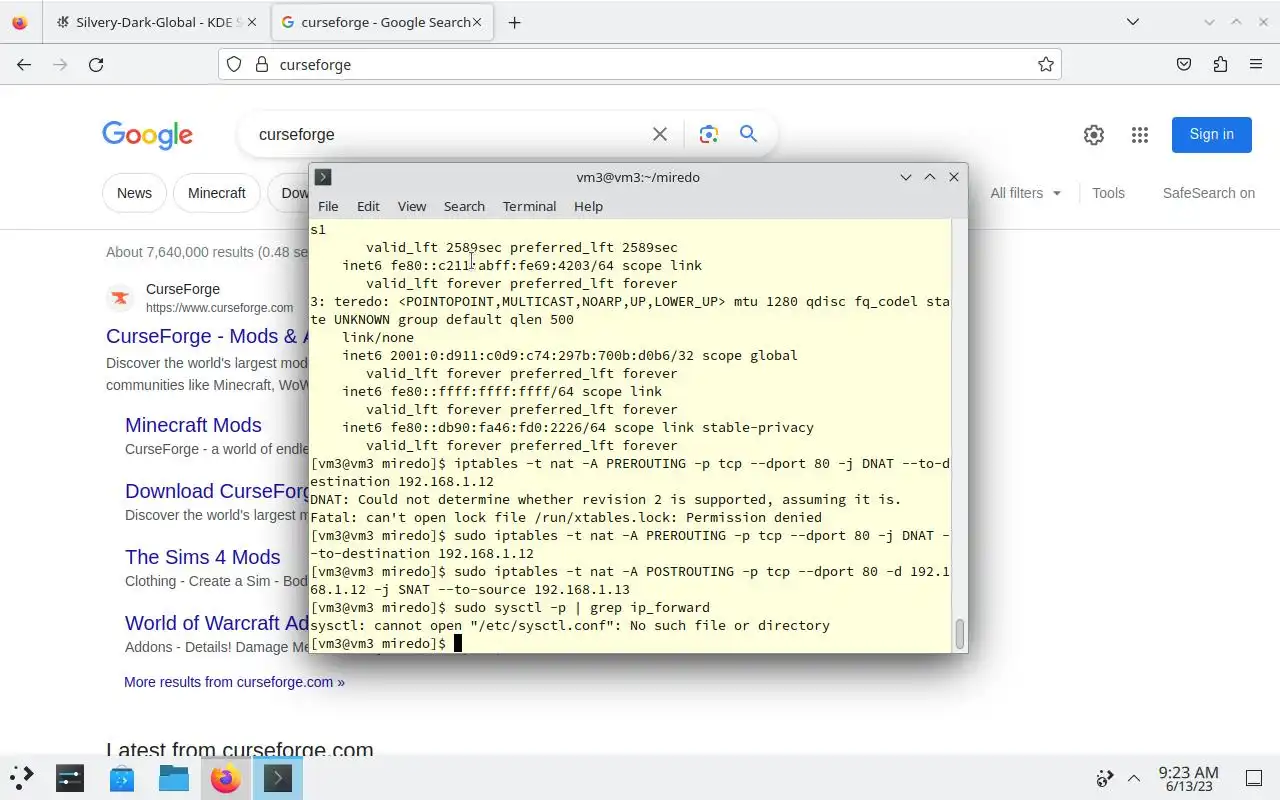Go forward in browser history
Viewport: 1280px width, 800px height.
tap(60, 64)
